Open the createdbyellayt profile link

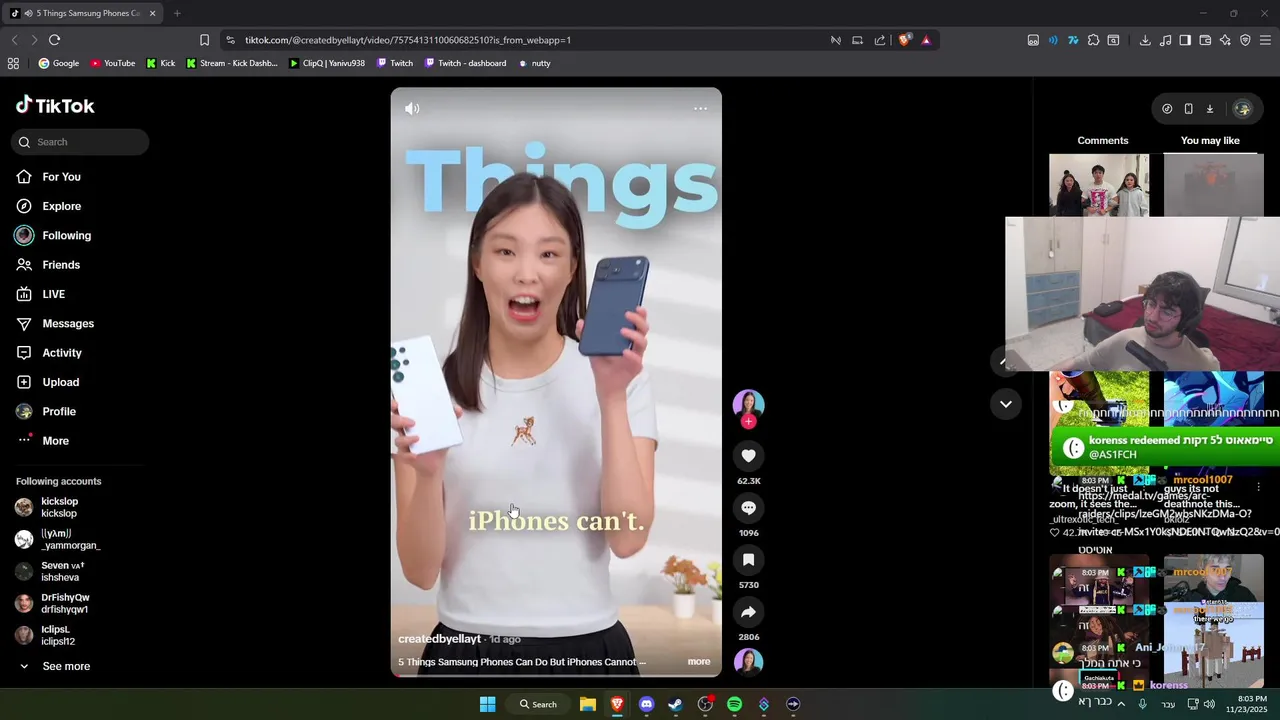tap(439, 639)
